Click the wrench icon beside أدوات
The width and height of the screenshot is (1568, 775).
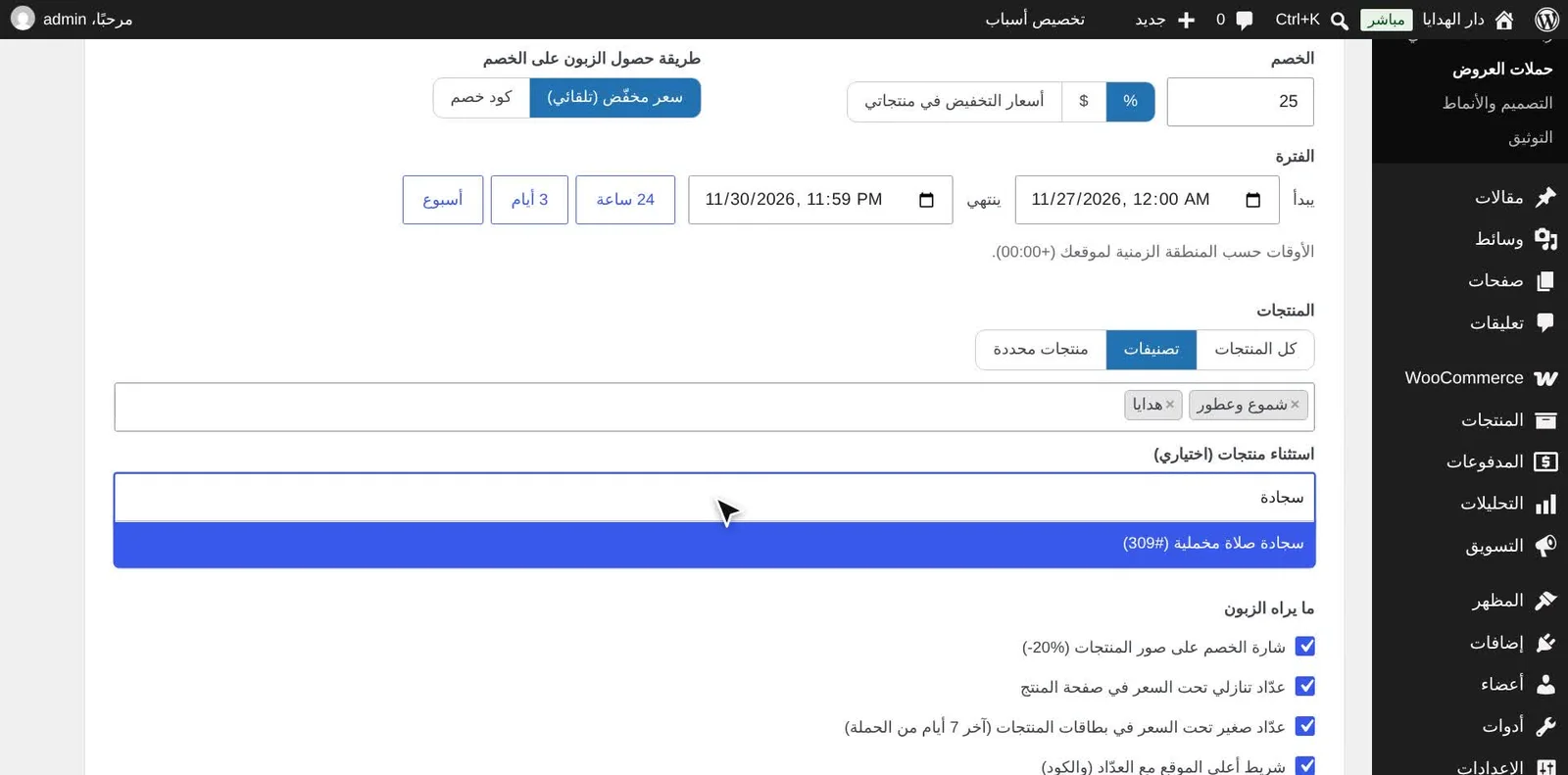(1545, 726)
